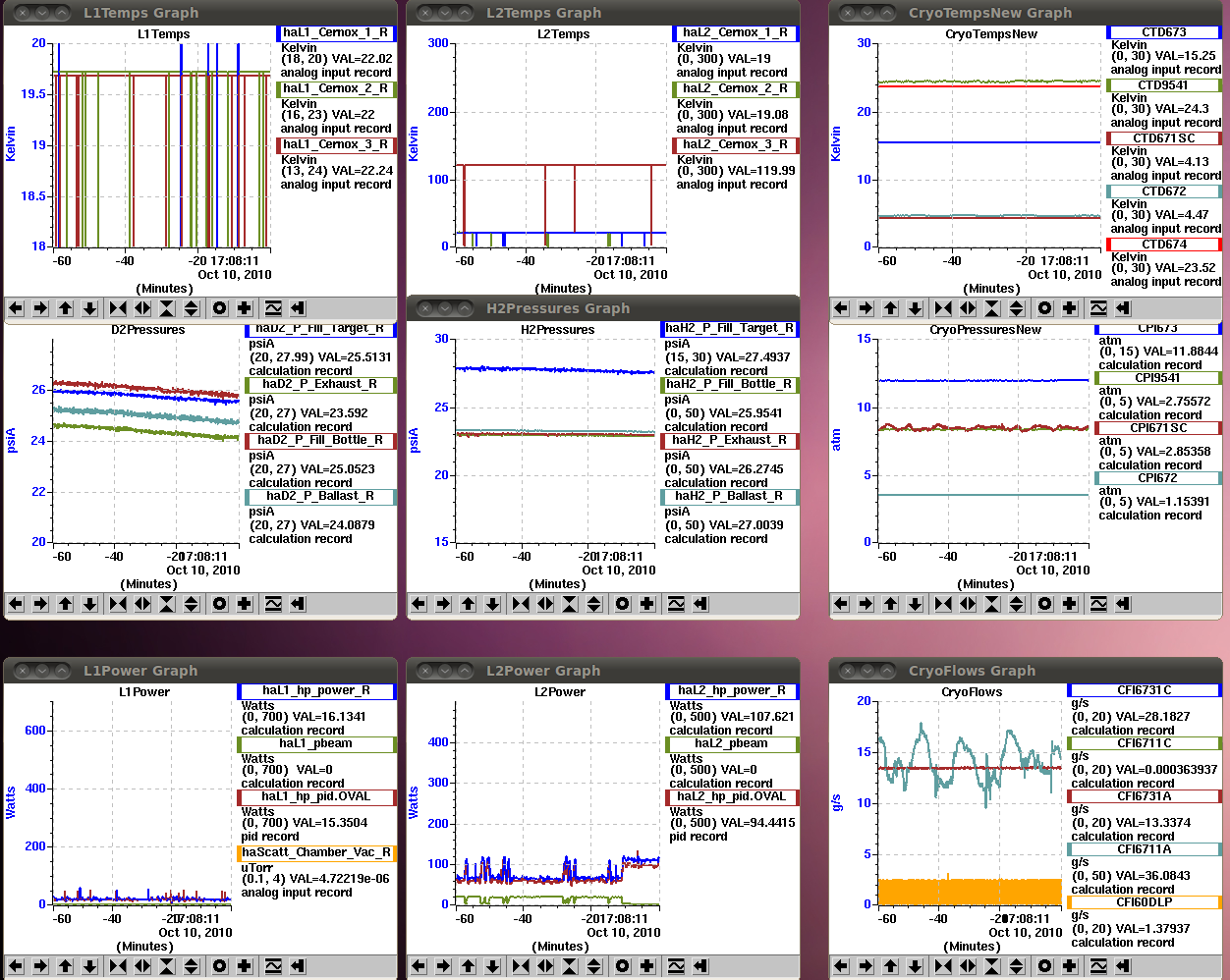The width and height of the screenshot is (1230, 980).
Task: Click the CryoFlows Graph window title bar
Action: point(1026,671)
